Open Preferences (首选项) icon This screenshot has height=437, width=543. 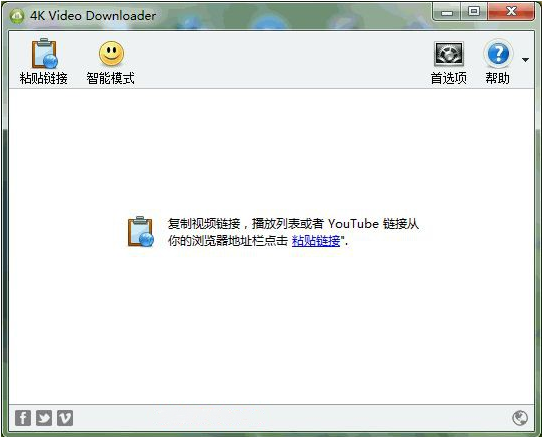(x=448, y=54)
